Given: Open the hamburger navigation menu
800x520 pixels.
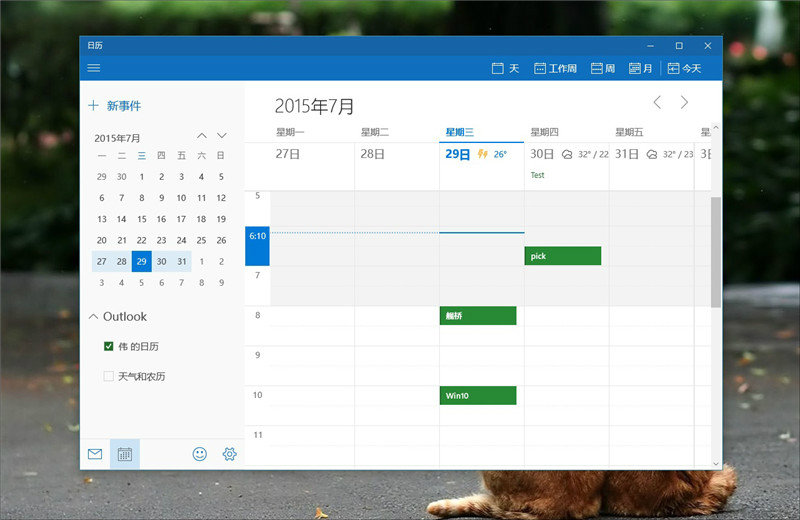Looking at the screenshot, I should pyautogui.click(x=93, y=68).
